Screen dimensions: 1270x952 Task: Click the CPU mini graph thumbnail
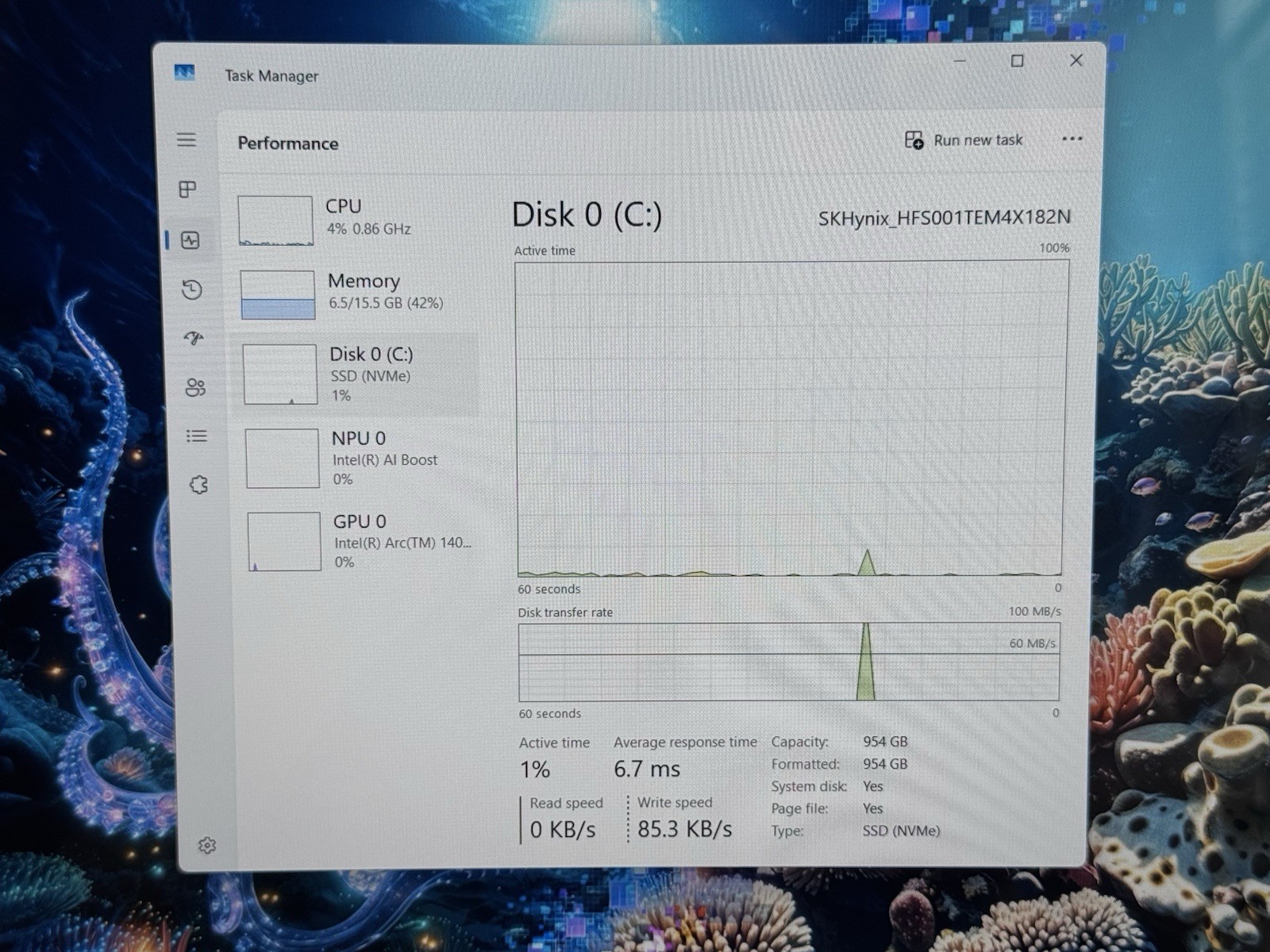pyautogui.click(x=275, y=221)
